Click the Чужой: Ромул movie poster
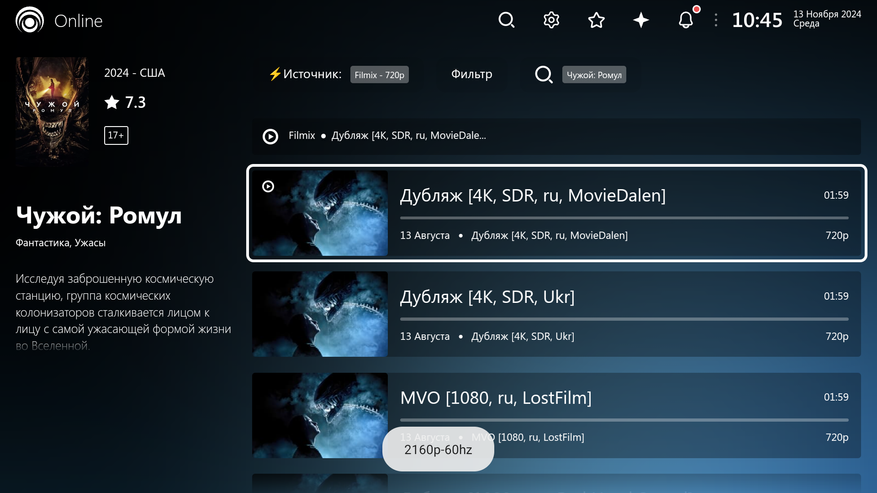The image size is (877, 493). pyautogui.click(x=52, y=110)
